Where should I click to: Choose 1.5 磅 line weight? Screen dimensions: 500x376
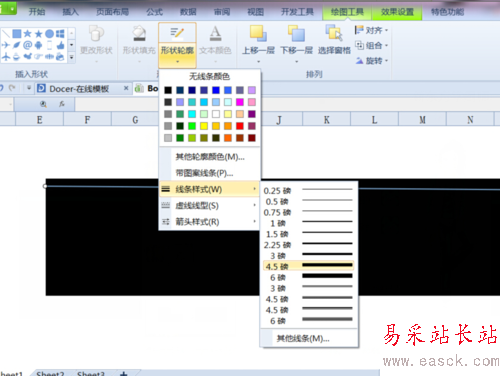click(308, 234)
